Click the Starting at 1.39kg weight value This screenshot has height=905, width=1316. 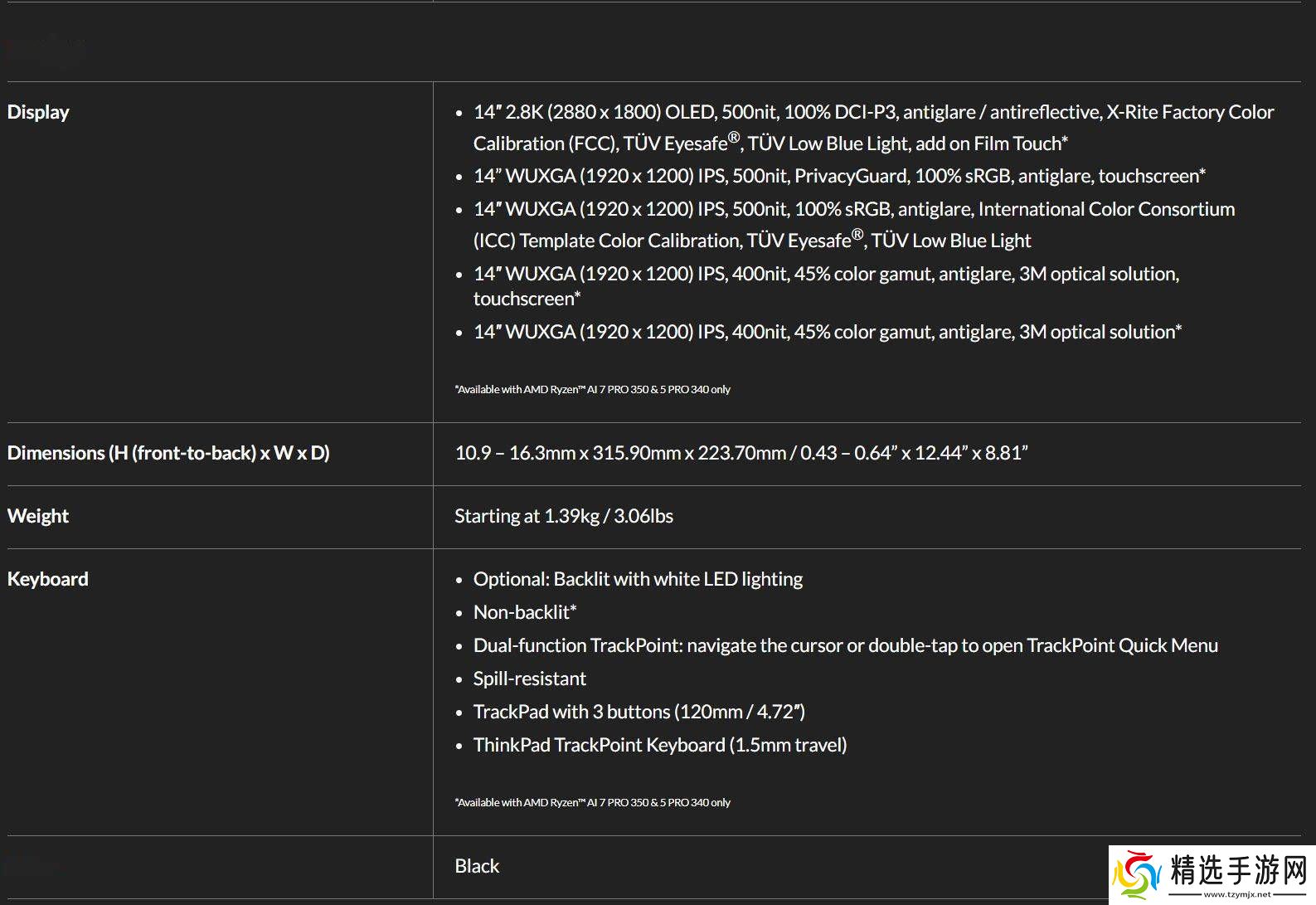point(563,516)
